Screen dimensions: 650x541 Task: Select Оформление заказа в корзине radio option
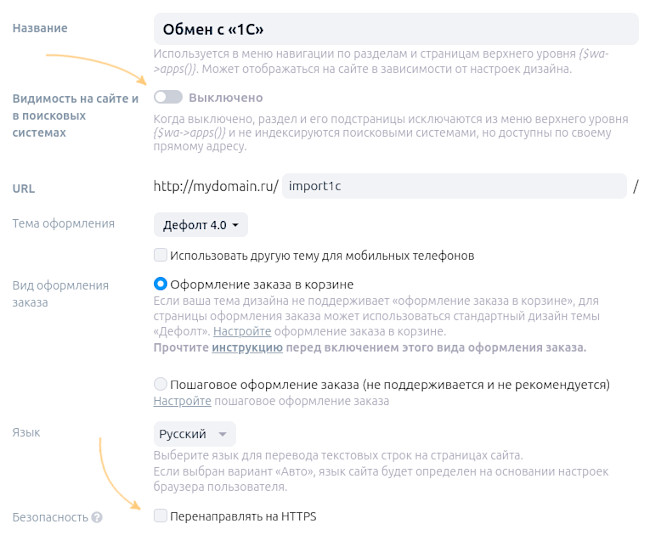[161, 285]
